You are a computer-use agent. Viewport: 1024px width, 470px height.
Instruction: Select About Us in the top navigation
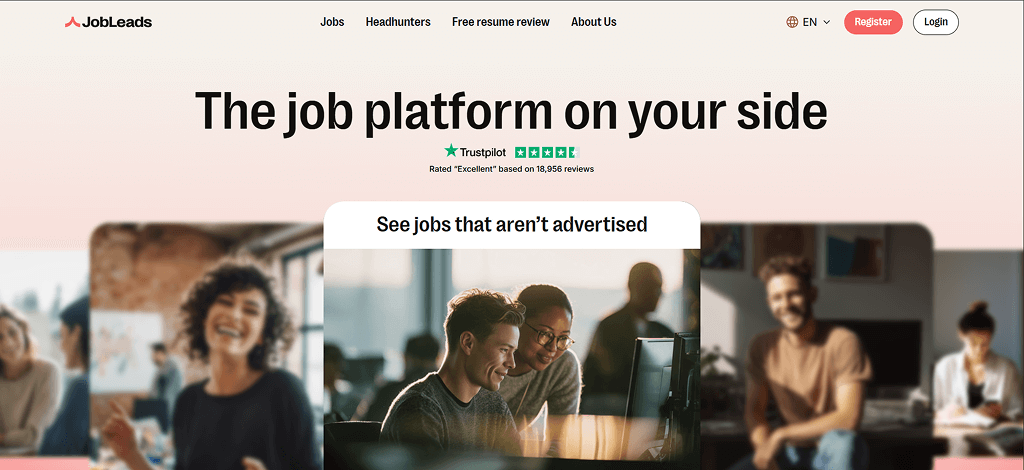[594, 22]
